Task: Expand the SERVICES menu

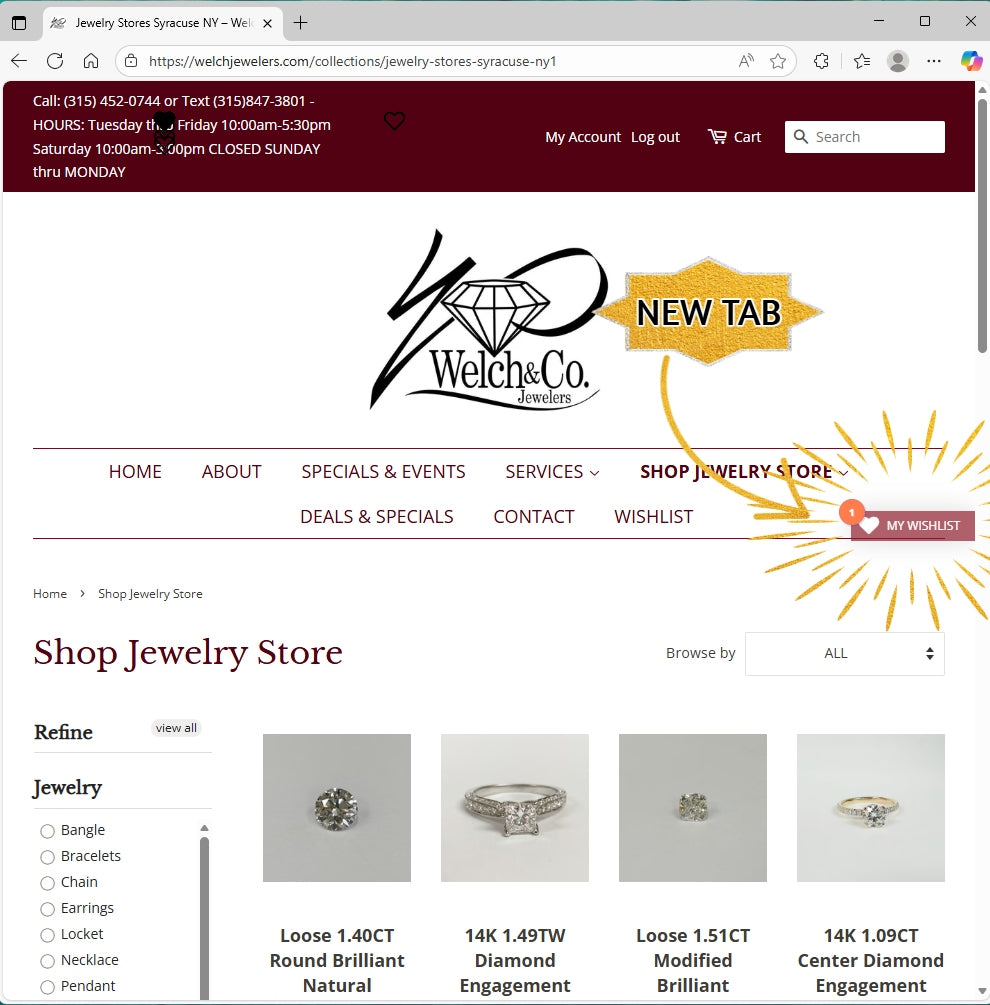Action: point(552,472)
